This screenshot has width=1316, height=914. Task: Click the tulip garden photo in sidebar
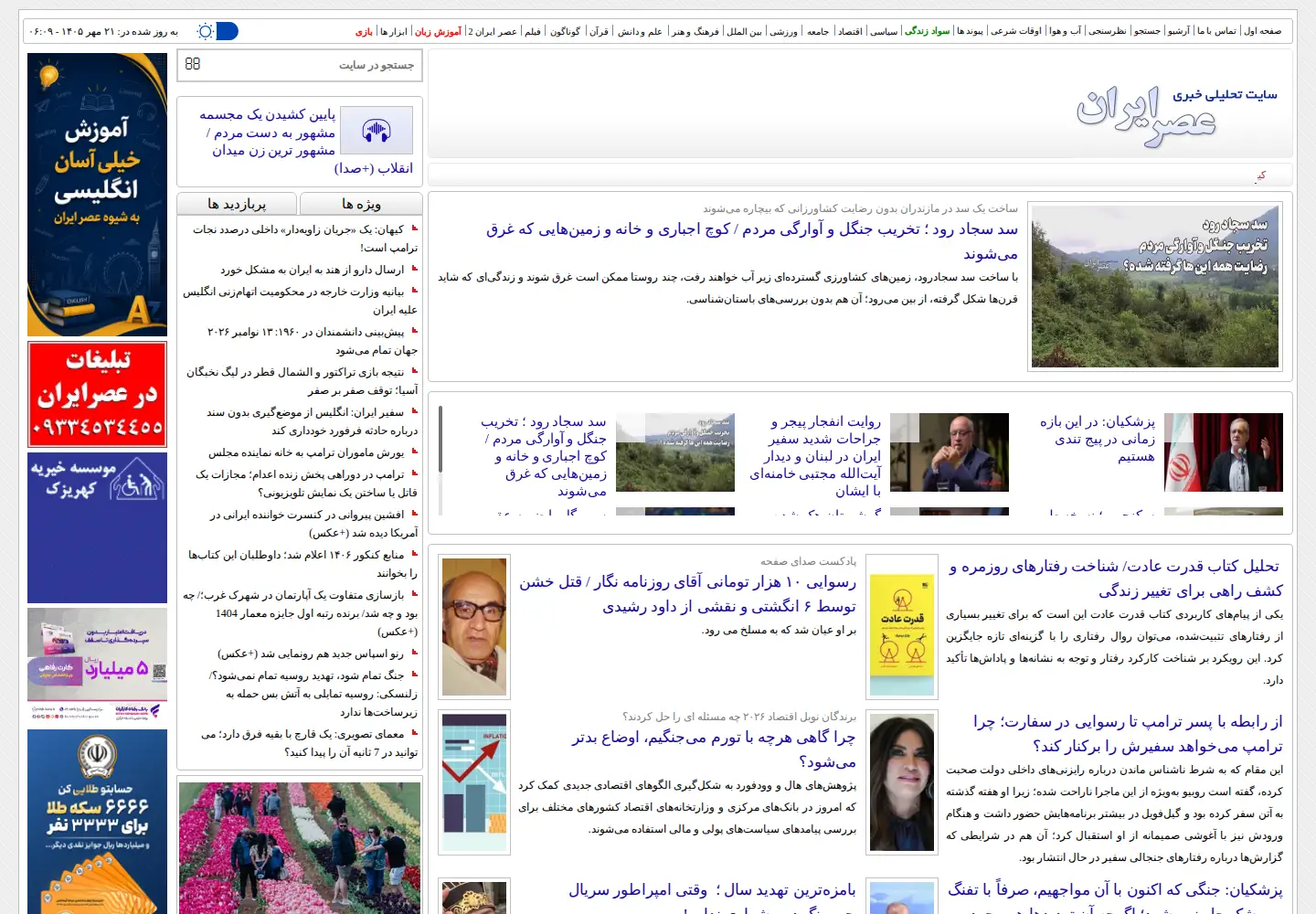[x=300, y=847]
